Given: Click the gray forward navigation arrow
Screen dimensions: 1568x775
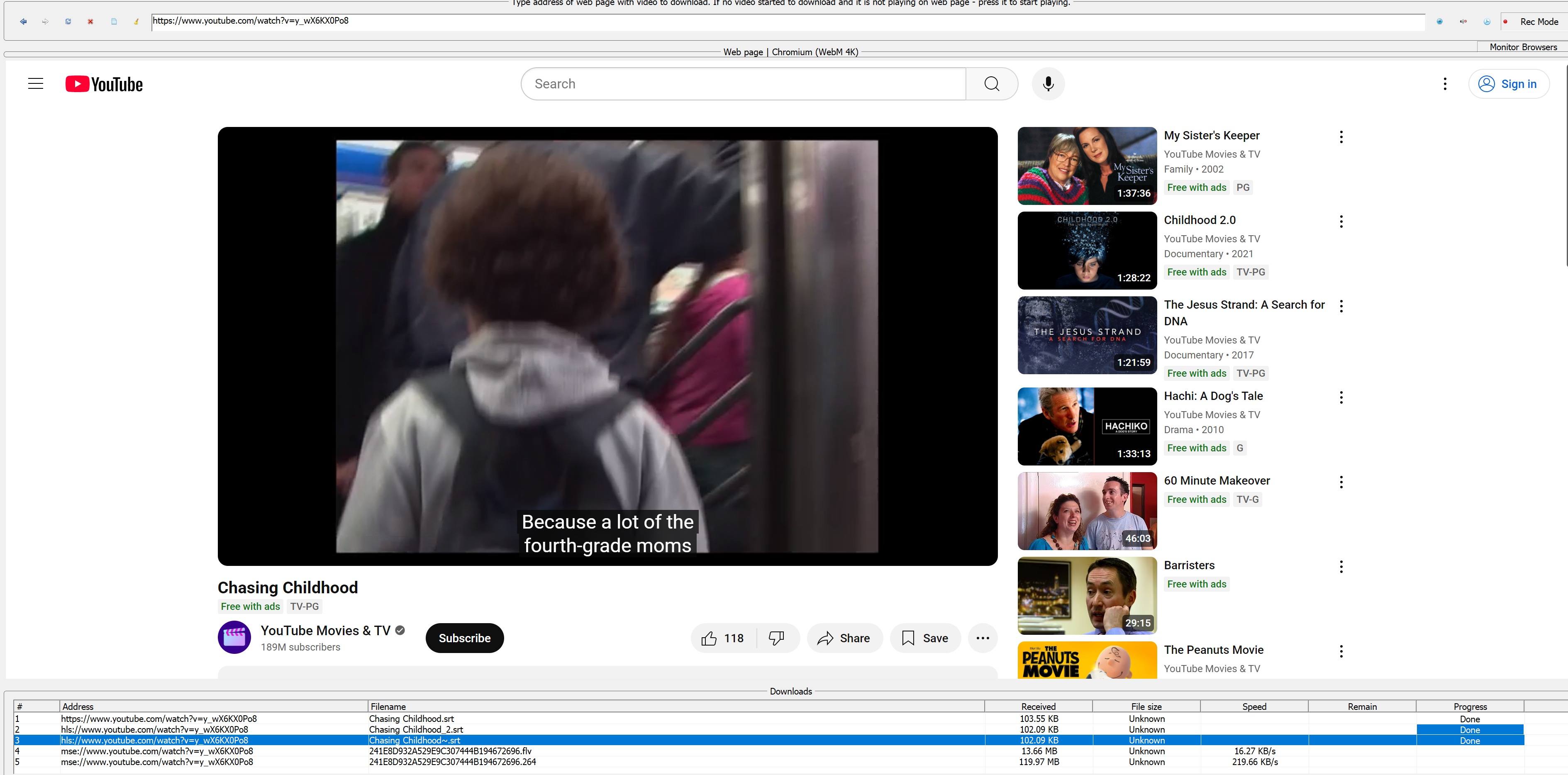Looking at the screenshot, I should pos(45,21).
